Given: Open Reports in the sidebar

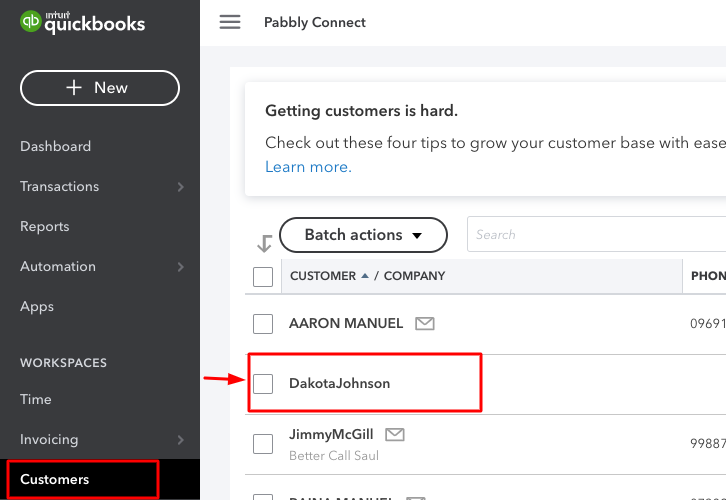Looking at the screenshot, I should pyautogui.click(x=44, y=226).
